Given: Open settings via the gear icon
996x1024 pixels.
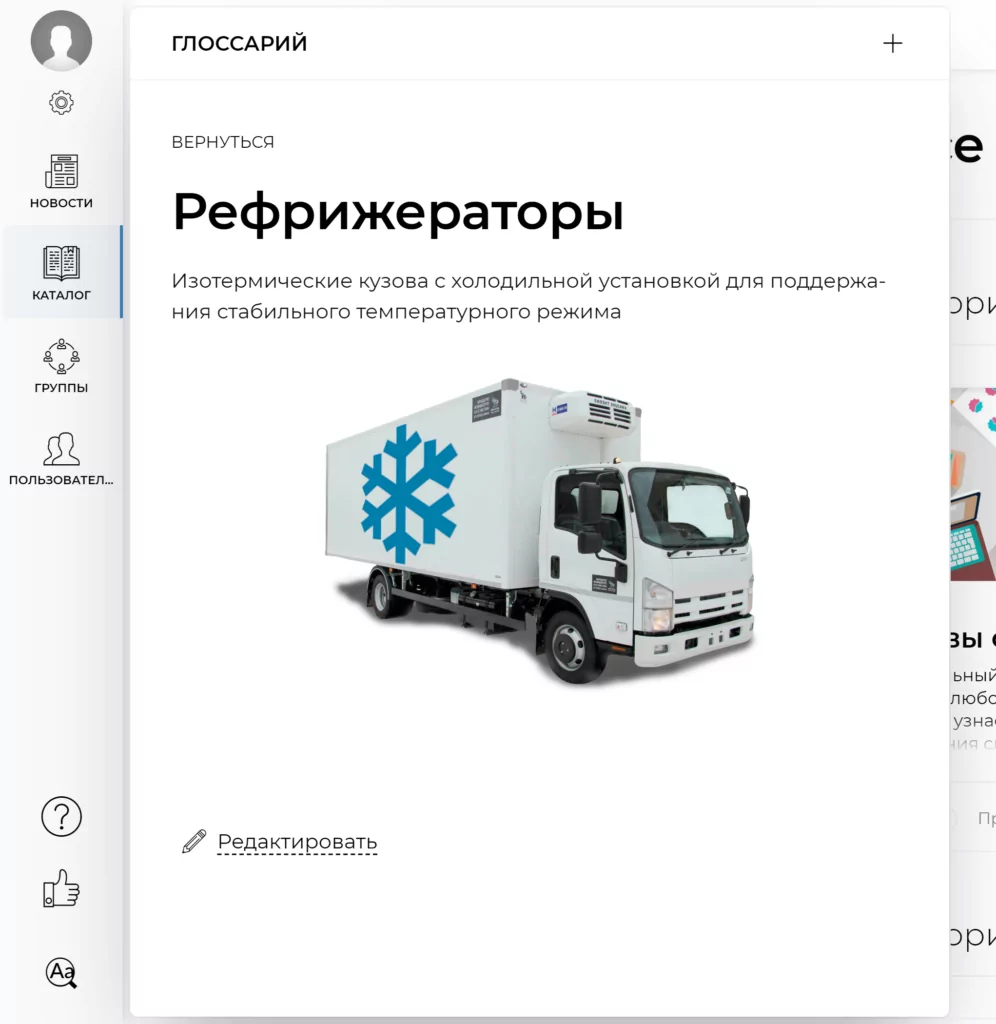Looking at the screenshot, I should pyautogui.click(x=61, y=103).
